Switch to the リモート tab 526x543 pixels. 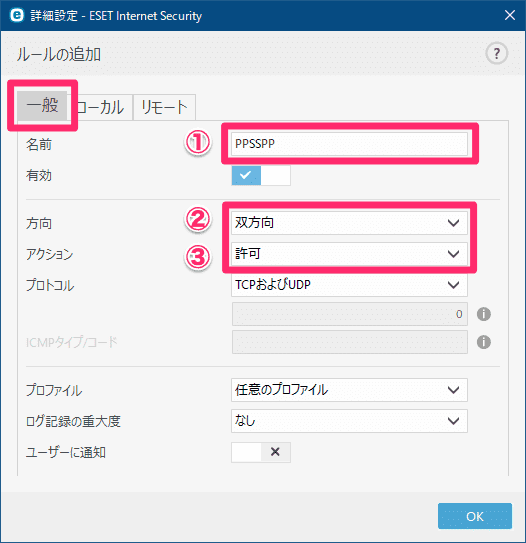[164, 107]
